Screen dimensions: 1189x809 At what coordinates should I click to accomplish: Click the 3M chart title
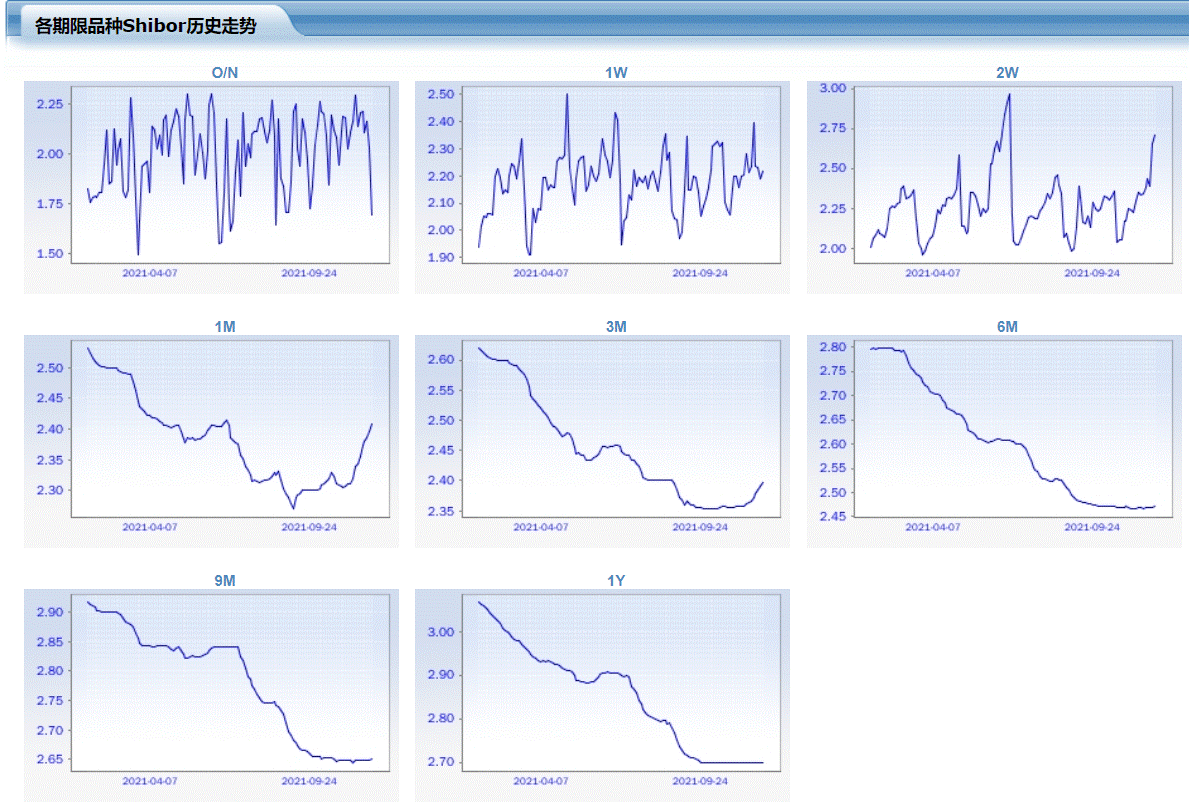click(616, 327)
